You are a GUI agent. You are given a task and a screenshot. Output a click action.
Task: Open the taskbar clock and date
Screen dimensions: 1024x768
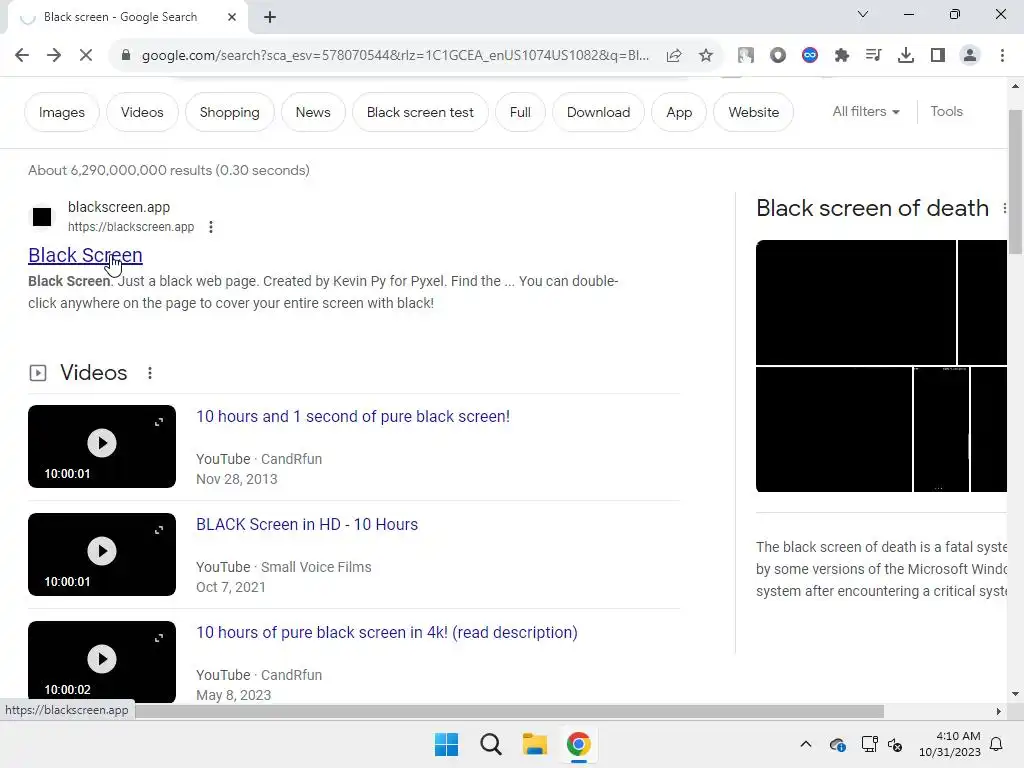point(950,744)
